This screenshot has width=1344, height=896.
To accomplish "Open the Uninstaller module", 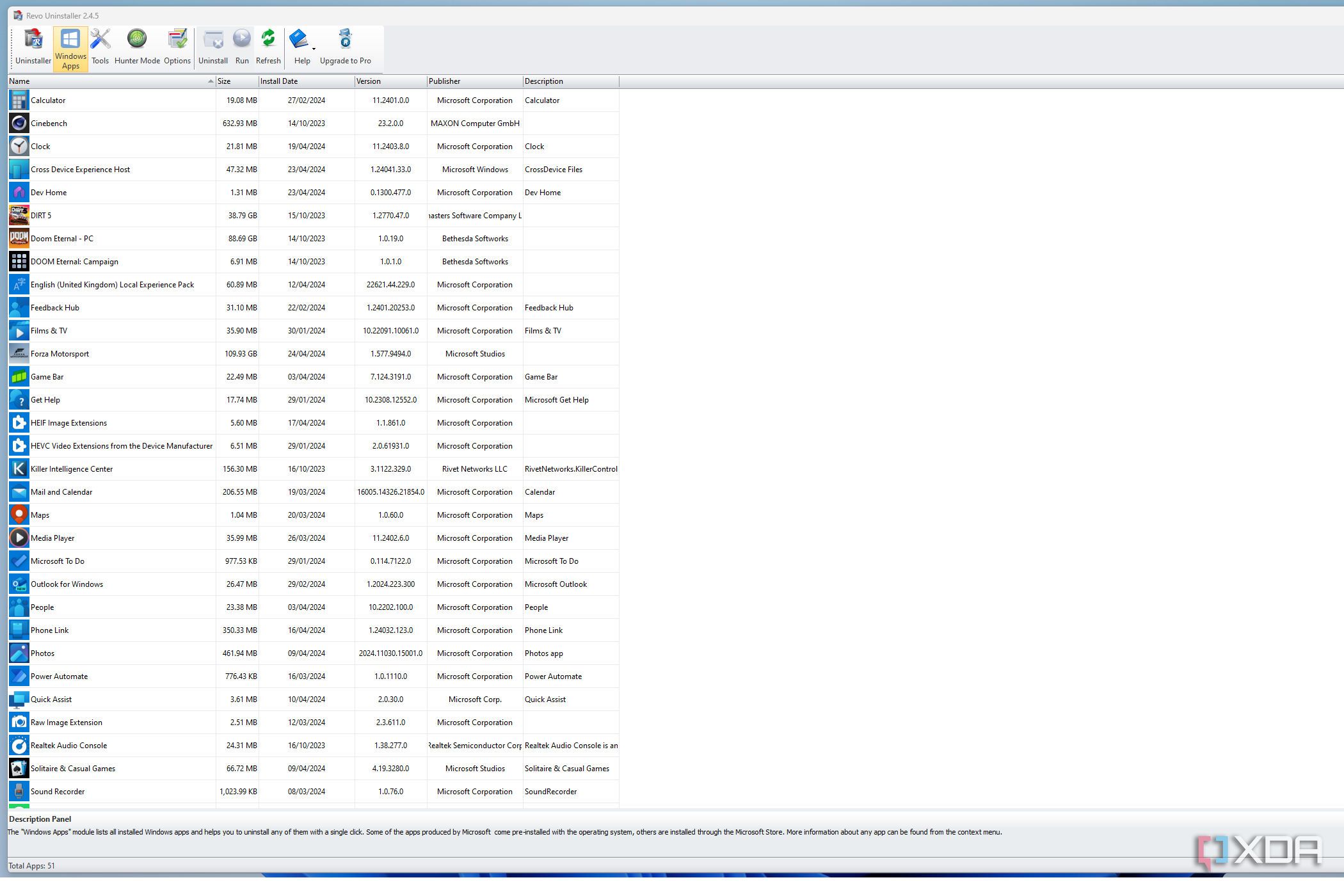I will click(33, 47).
